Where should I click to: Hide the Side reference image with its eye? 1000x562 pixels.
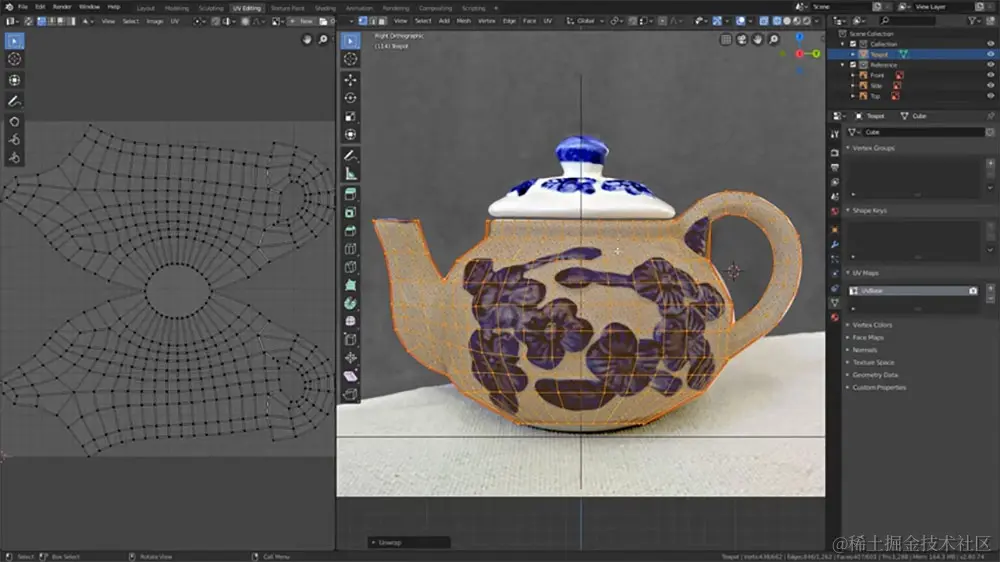click(x=990, y=85)
